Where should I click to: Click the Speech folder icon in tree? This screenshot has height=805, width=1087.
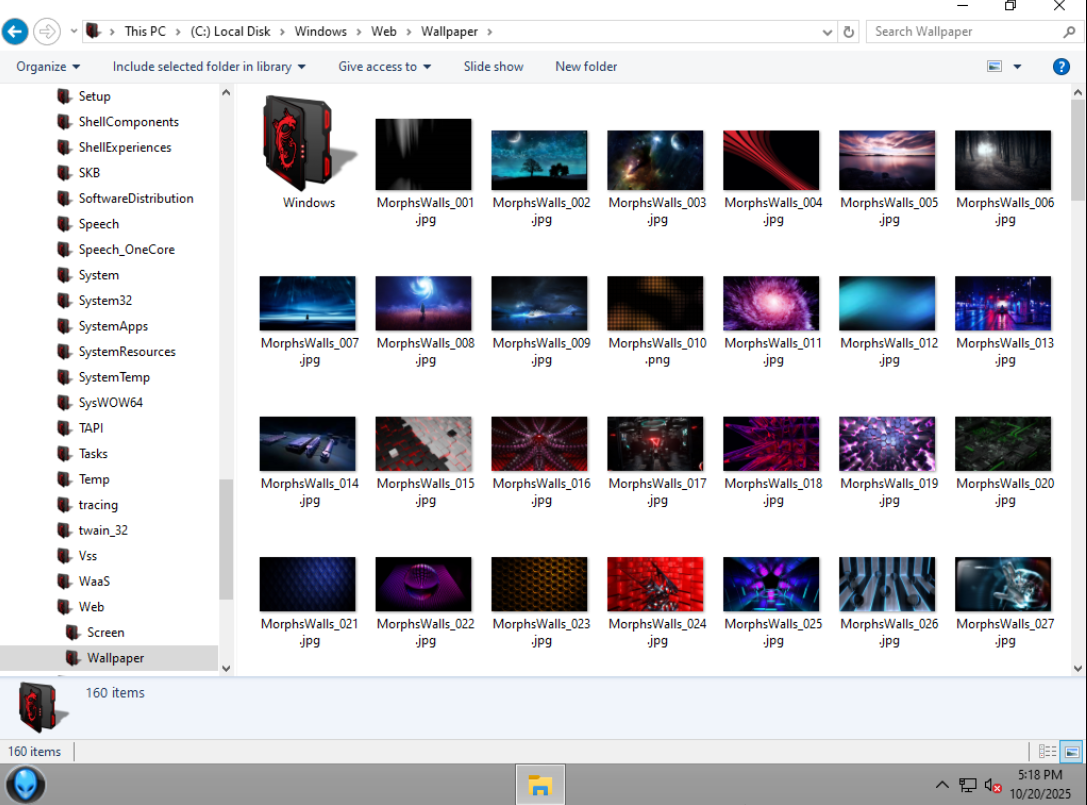pyautogui.click(x=64, y=224)
